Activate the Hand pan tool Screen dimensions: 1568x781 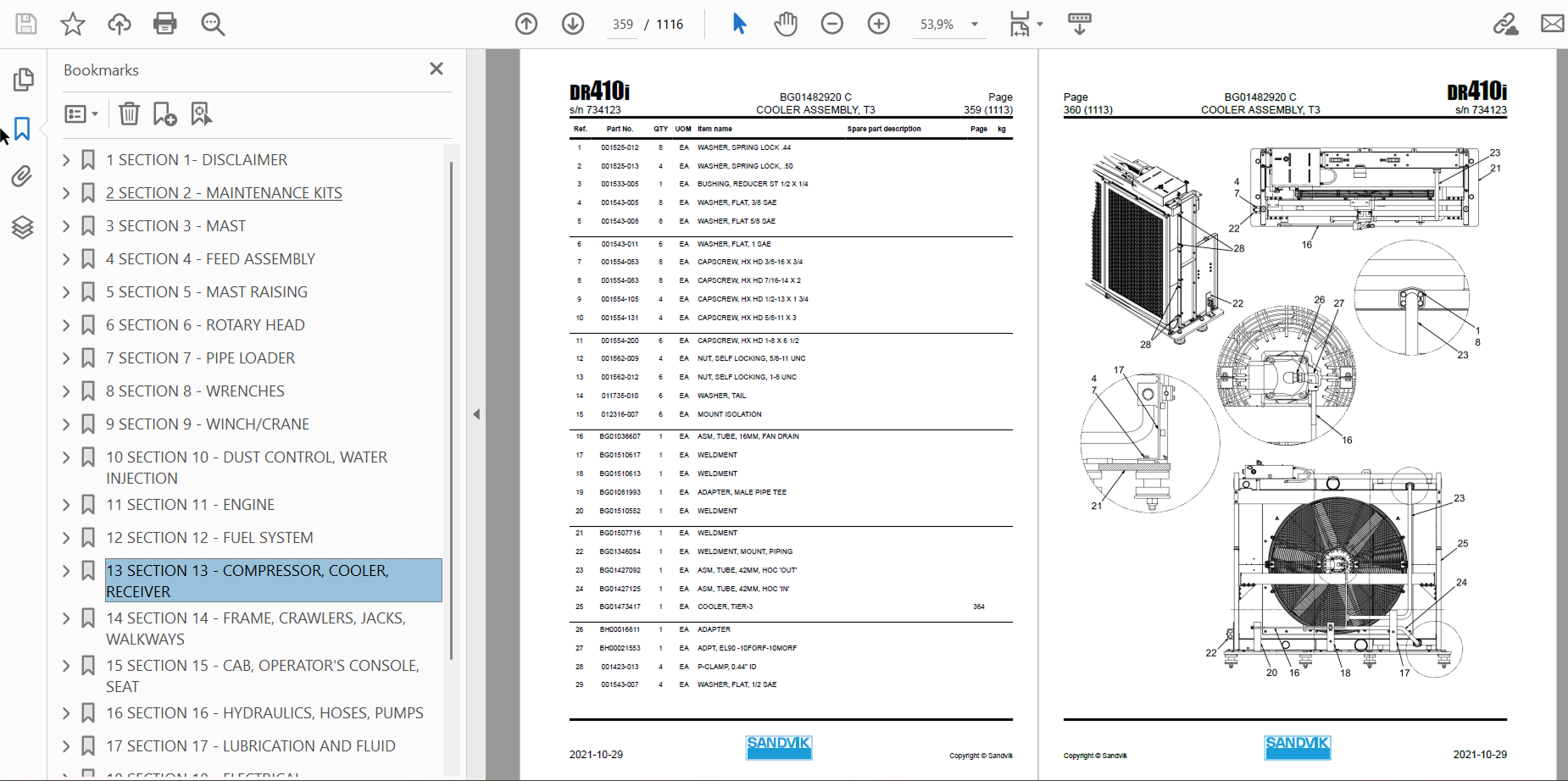coord(786,24)
